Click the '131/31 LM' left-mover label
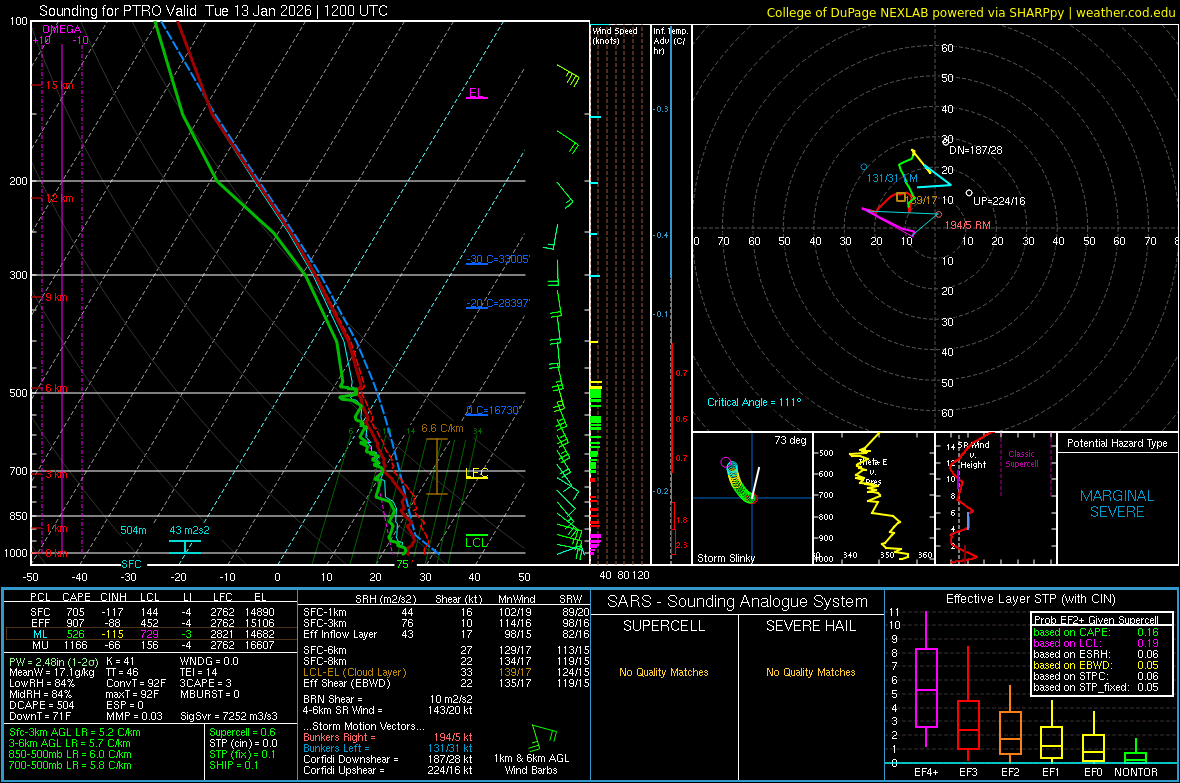 (893, 178)
